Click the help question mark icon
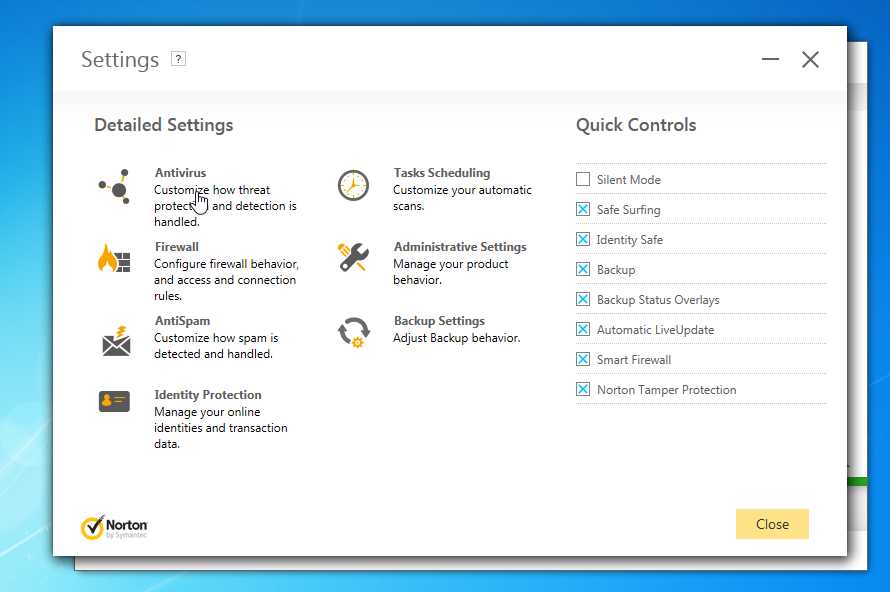The height and width of the screenshot is (592, 890). click(x=178, y=59)
